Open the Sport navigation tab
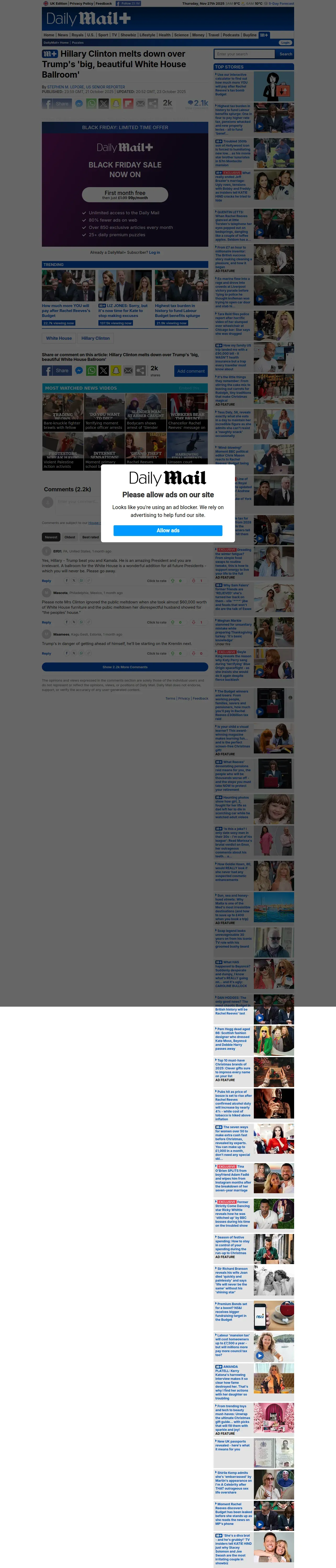Viewport: 336px width, 1568px height. pyautogui.click(x=103, y=35)
